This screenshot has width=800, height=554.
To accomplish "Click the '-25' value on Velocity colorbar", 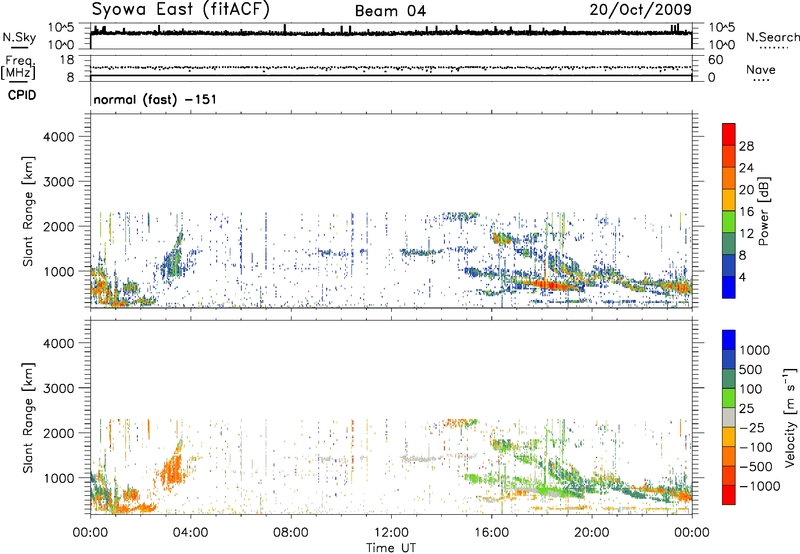I will pyautogui.click(x=753, y=428).
